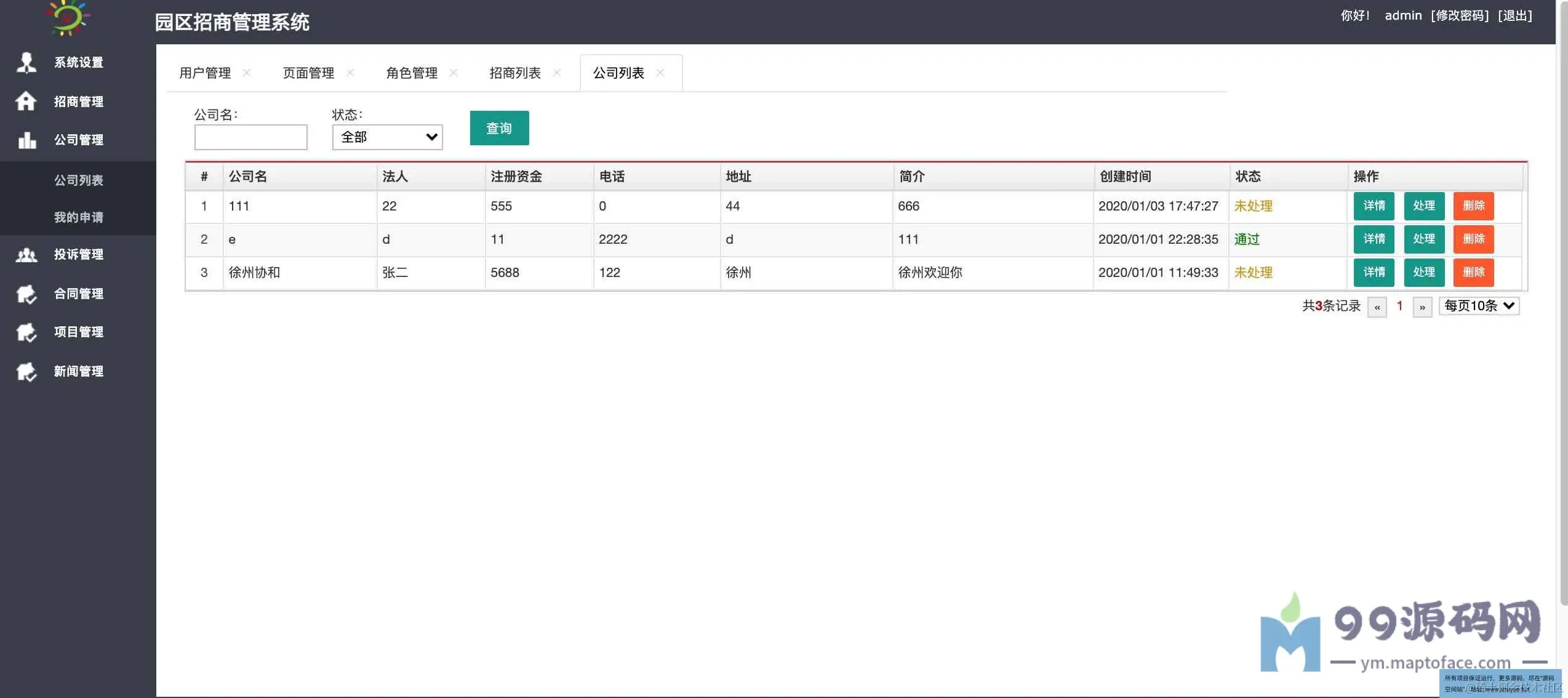Click the people group icon for 投诉管理
Viewport: 1568px width, 698px height.
coord(26,254)
